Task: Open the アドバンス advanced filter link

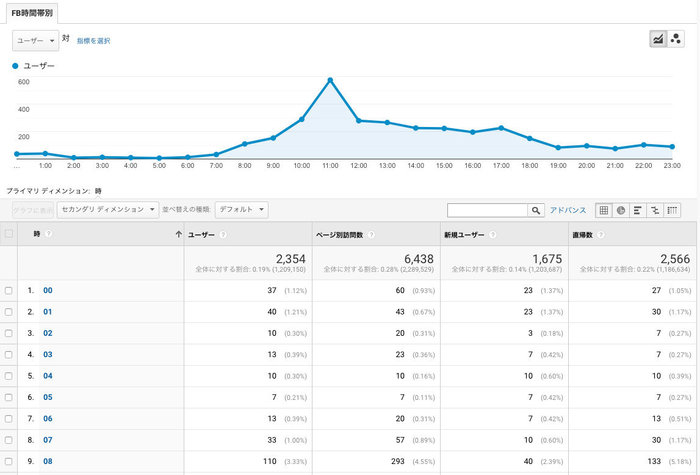Action: point(568,210)
